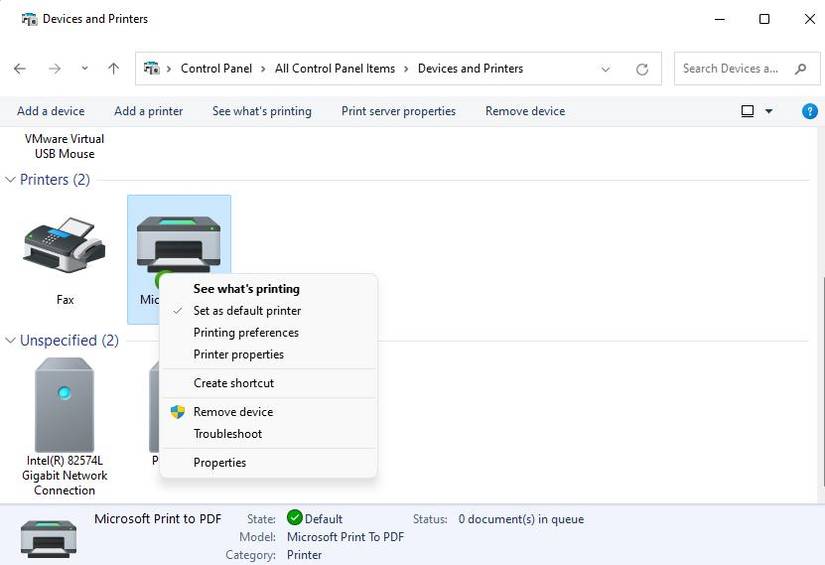This screenshot has height=565, width=825.
Task: Click the Microsoft Print To PDF model text
Action: click(345, 537)
